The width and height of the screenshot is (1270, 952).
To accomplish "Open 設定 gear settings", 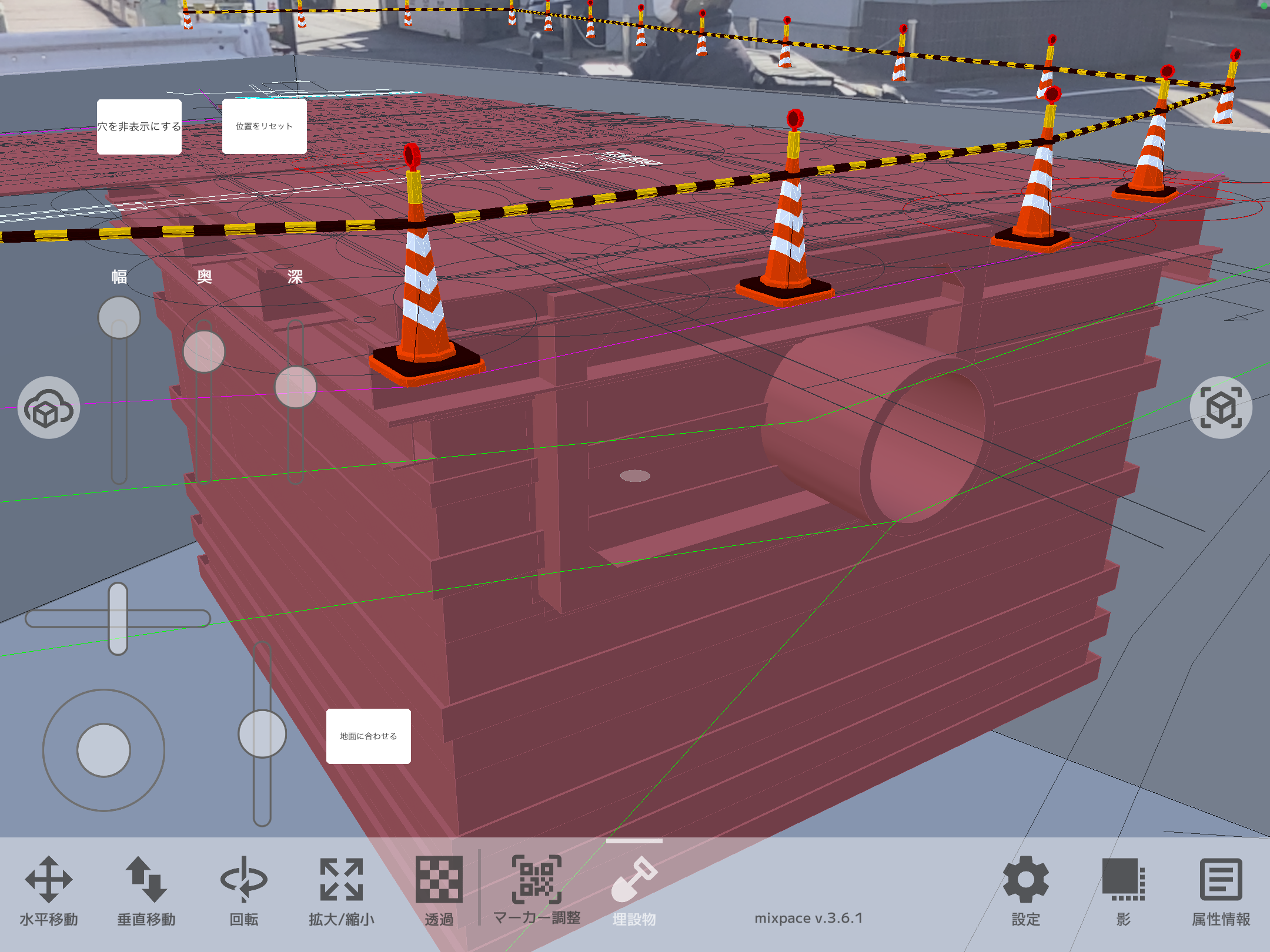I will 1025,891.
